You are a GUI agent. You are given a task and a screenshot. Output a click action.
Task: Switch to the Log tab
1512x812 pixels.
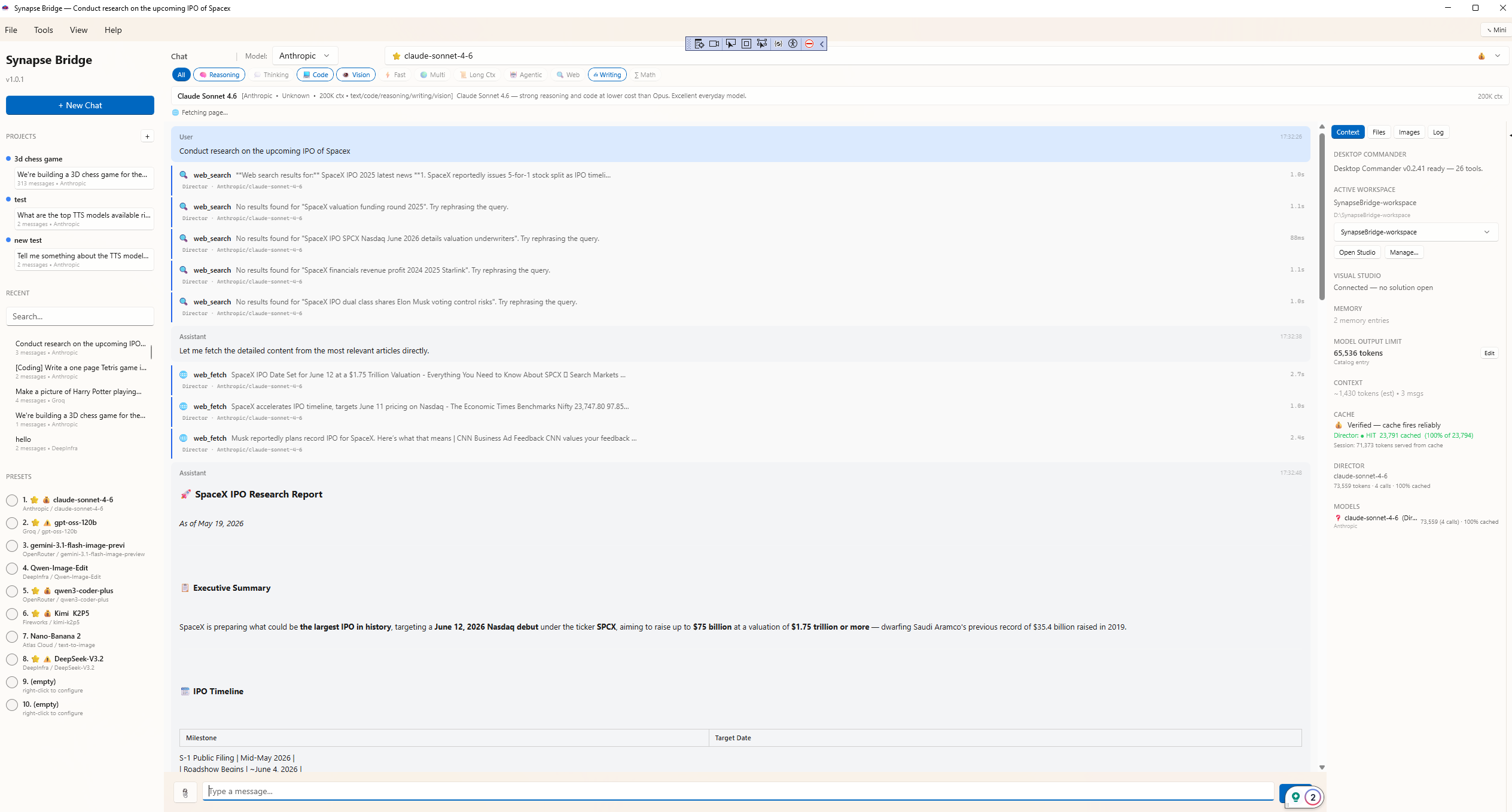coord(1438,132)
